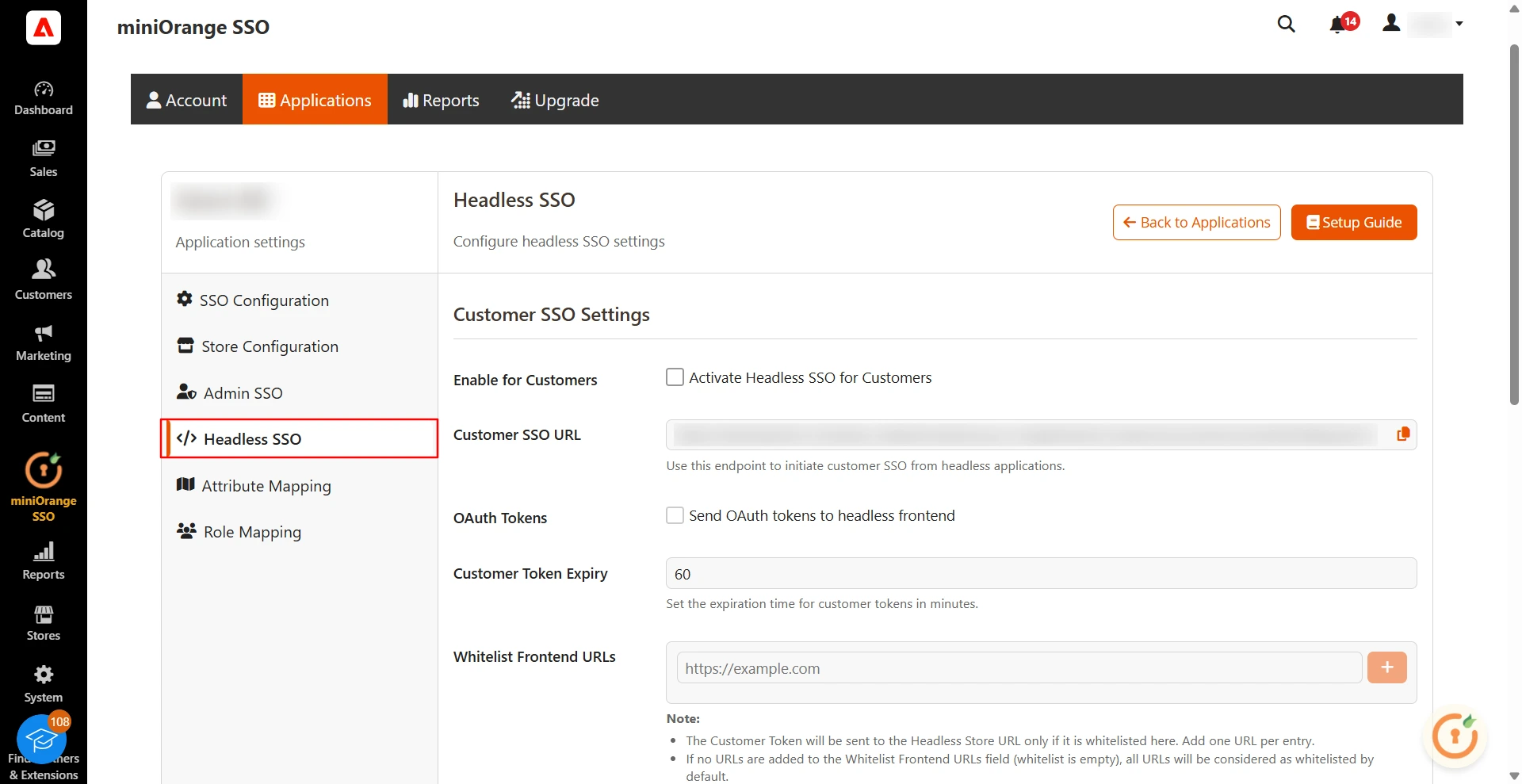Click the floating miniOrange support icon
Screen dimensions: 1522x784
1455,736
